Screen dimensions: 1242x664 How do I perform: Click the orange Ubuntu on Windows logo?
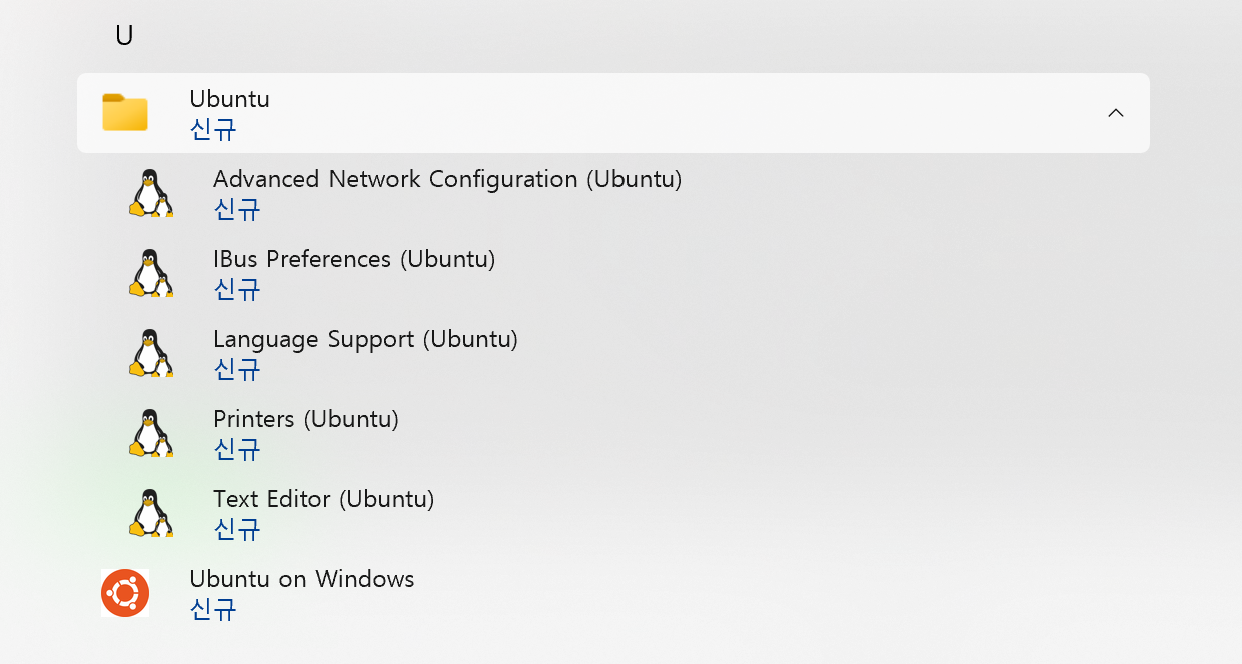pyautogui.click(x=125, y=593)
